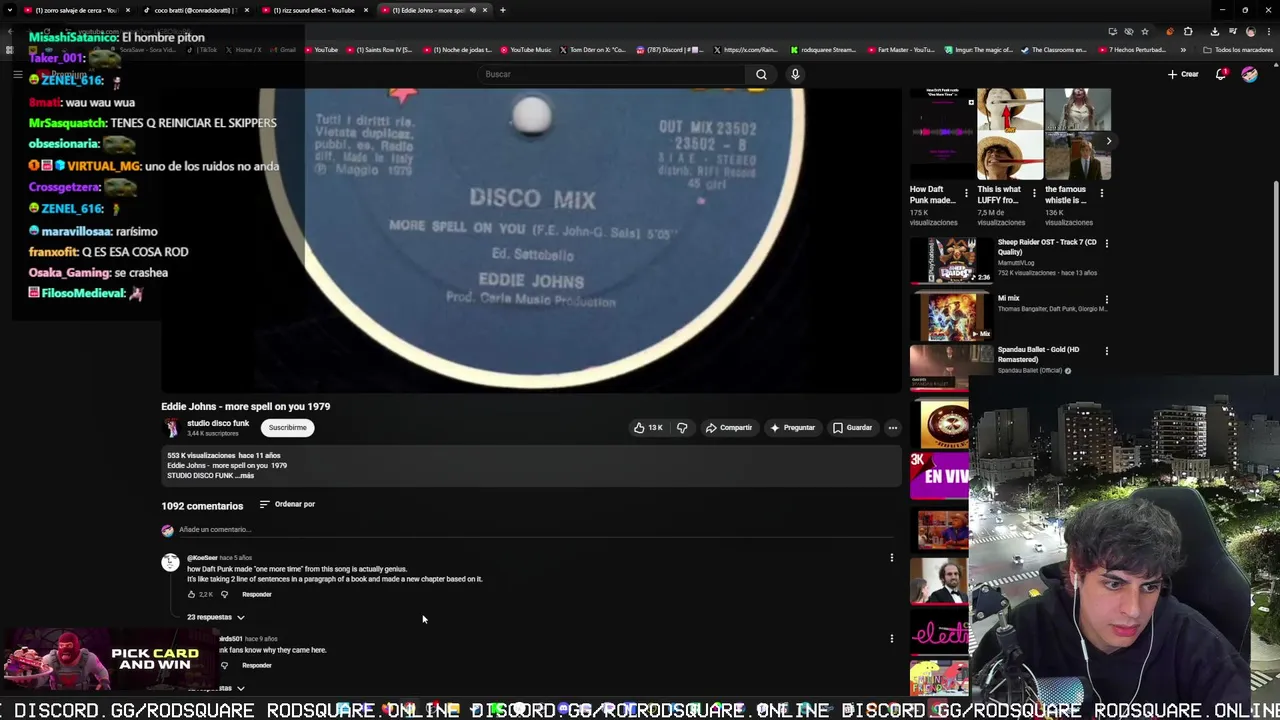Reply to @KoeSeer comment with Responder
Viewport: 1280px width, 720px height.
click(257, 594)
